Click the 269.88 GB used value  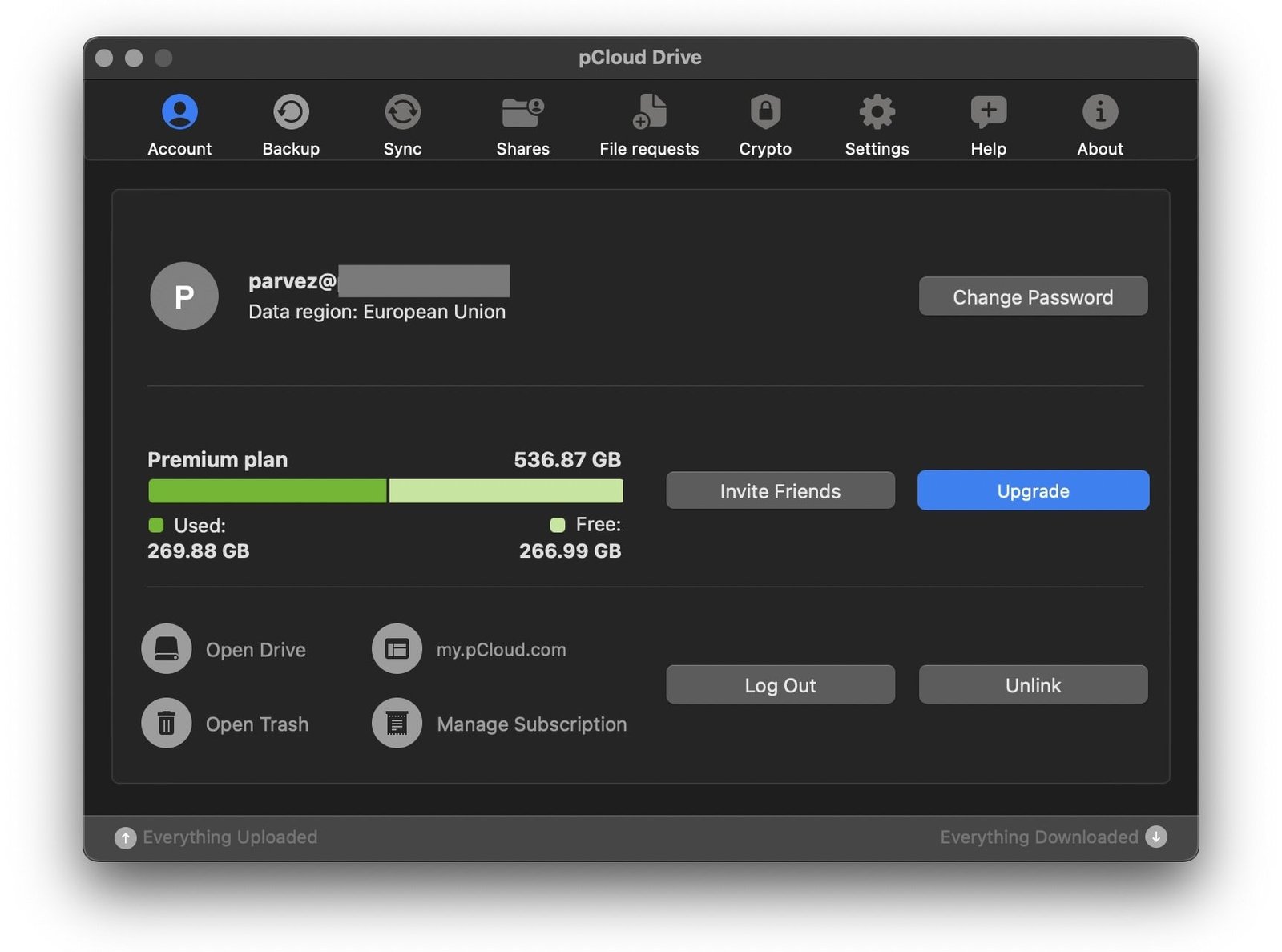198,551
